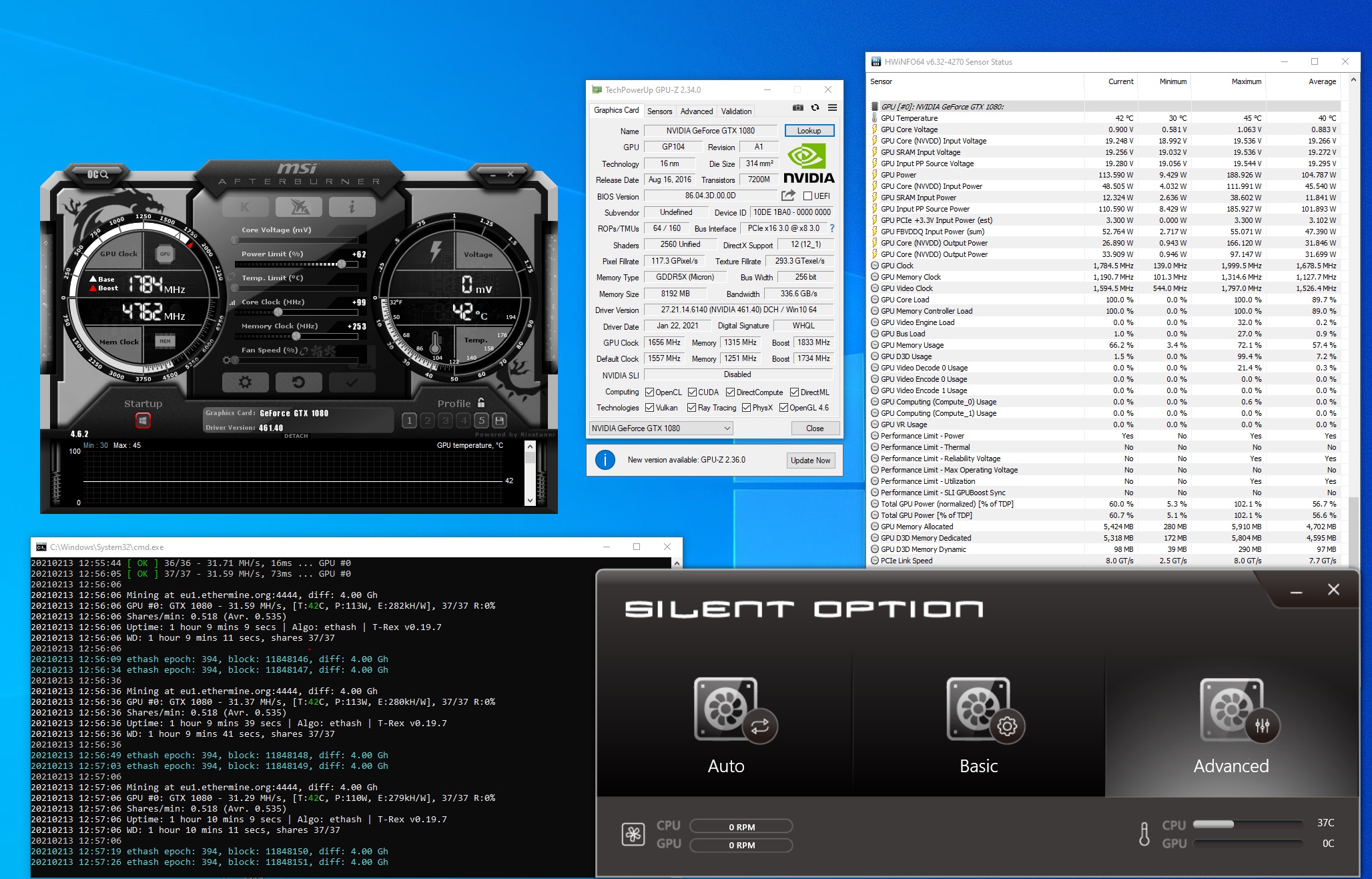Toggle the UEFI checkbox in GPU-Z
Screen dimensions: 1372x879
coord(807,196)
